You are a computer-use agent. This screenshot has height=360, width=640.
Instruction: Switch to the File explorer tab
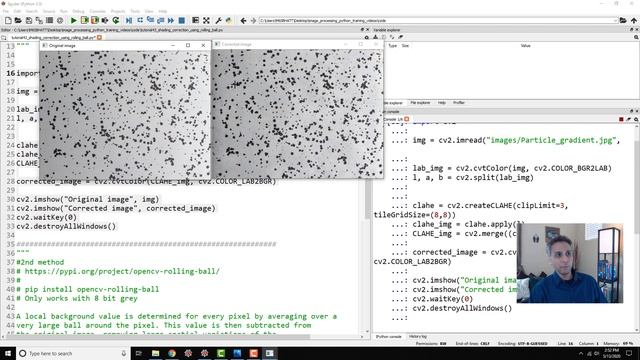420,103
